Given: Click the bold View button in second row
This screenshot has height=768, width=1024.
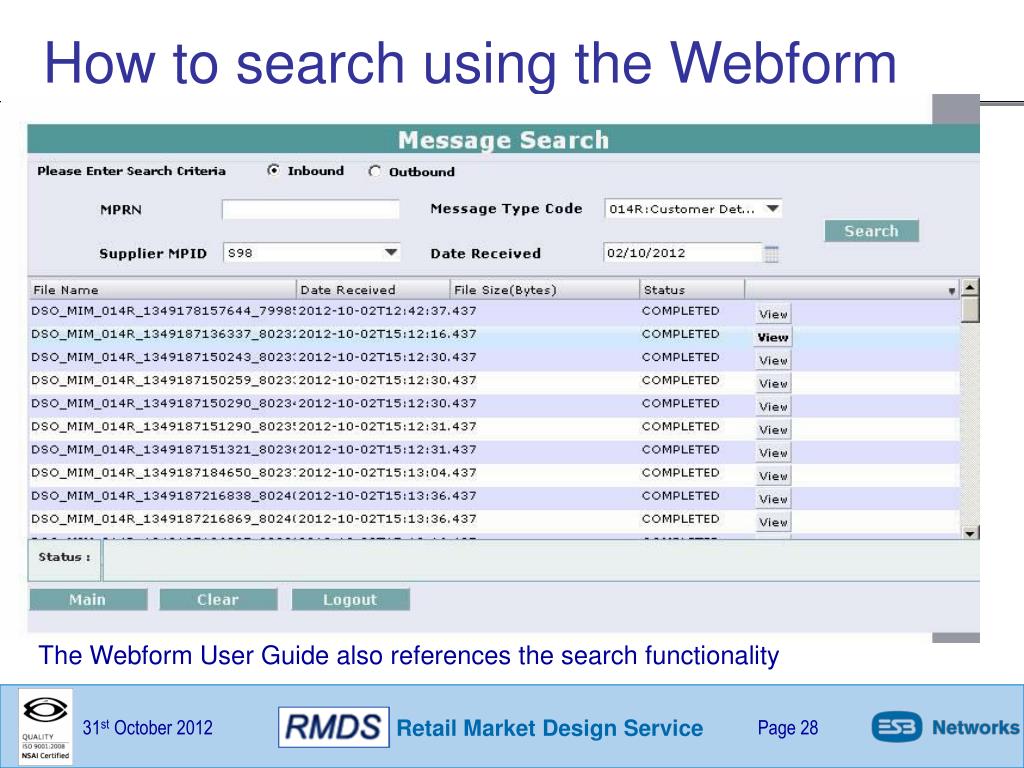Looking at the screenshot, I should (x=773, y=338).
